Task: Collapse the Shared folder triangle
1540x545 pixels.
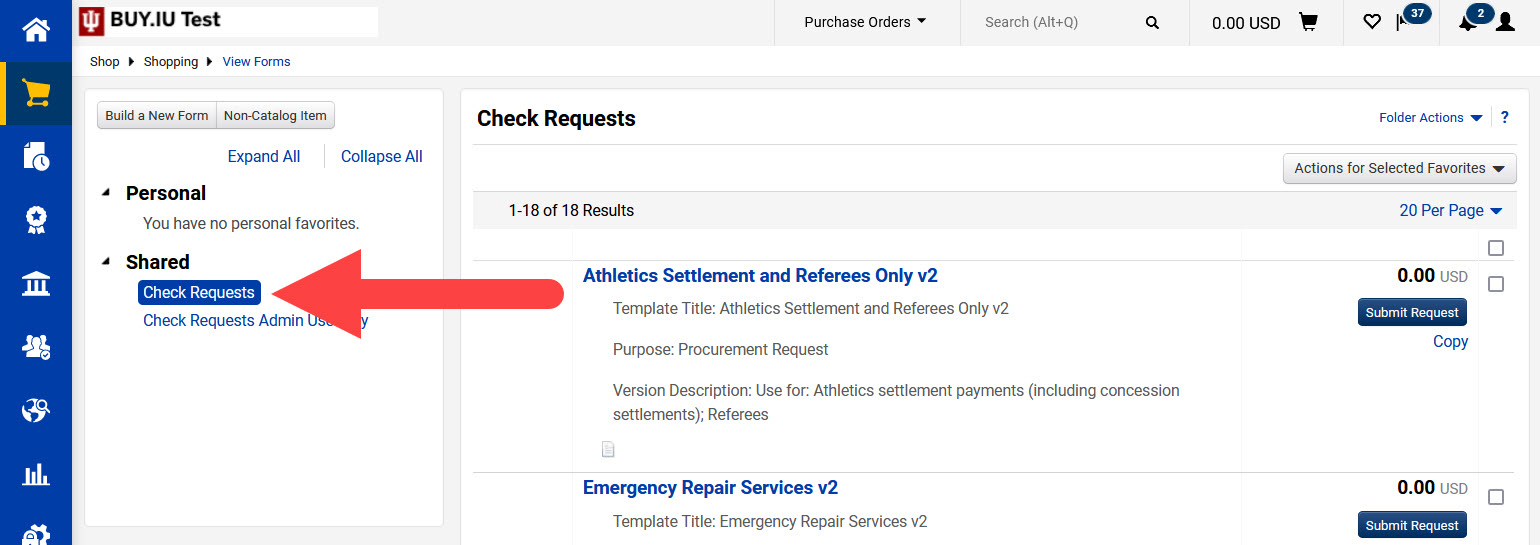Action: [108, 262]
